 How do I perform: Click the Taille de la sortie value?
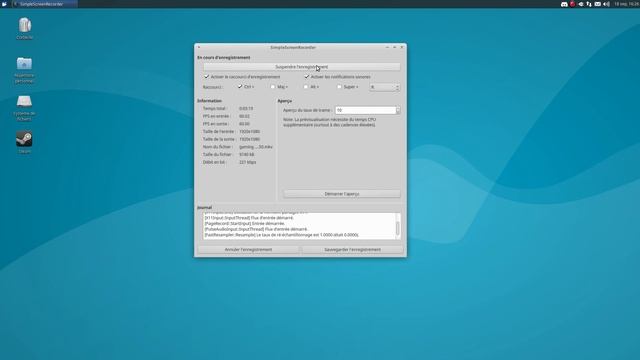tap(249, 139)
